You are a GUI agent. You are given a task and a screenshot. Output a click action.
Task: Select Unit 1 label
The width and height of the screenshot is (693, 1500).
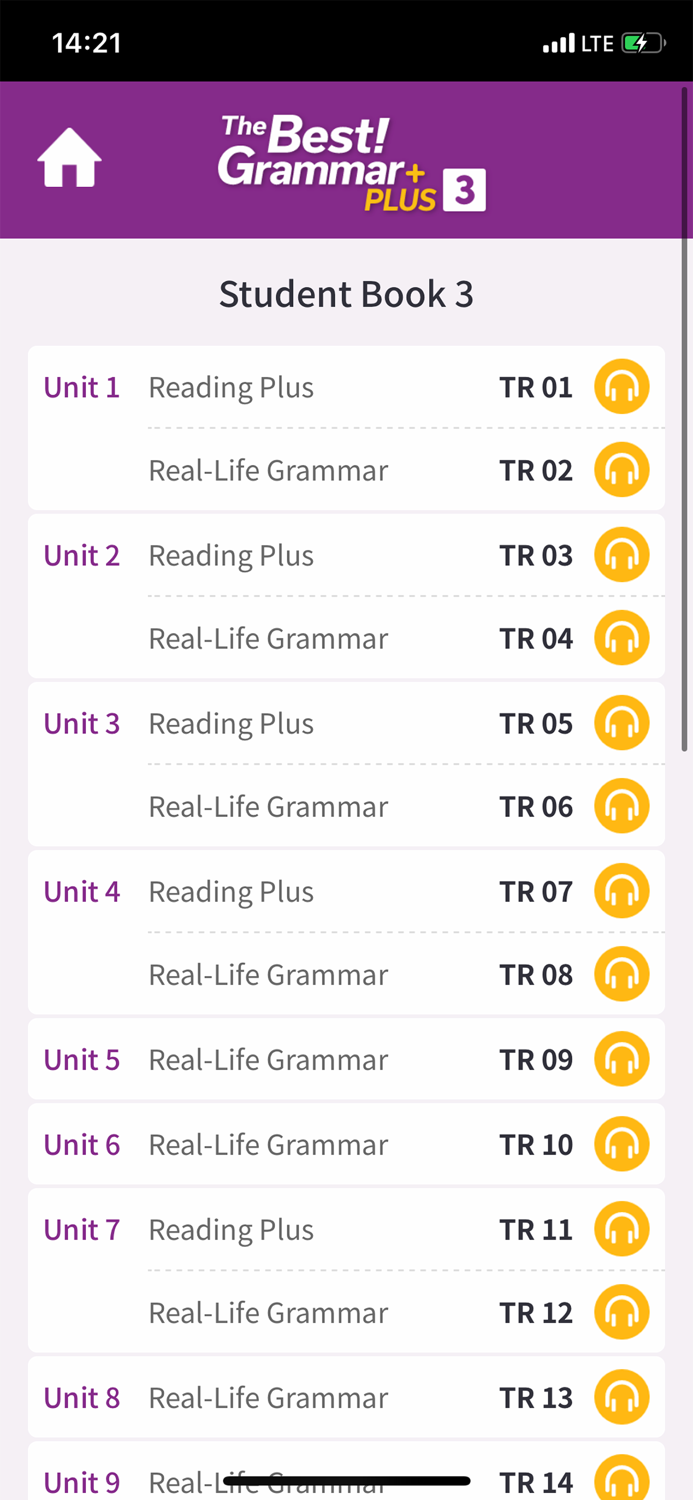coord(82,387)
